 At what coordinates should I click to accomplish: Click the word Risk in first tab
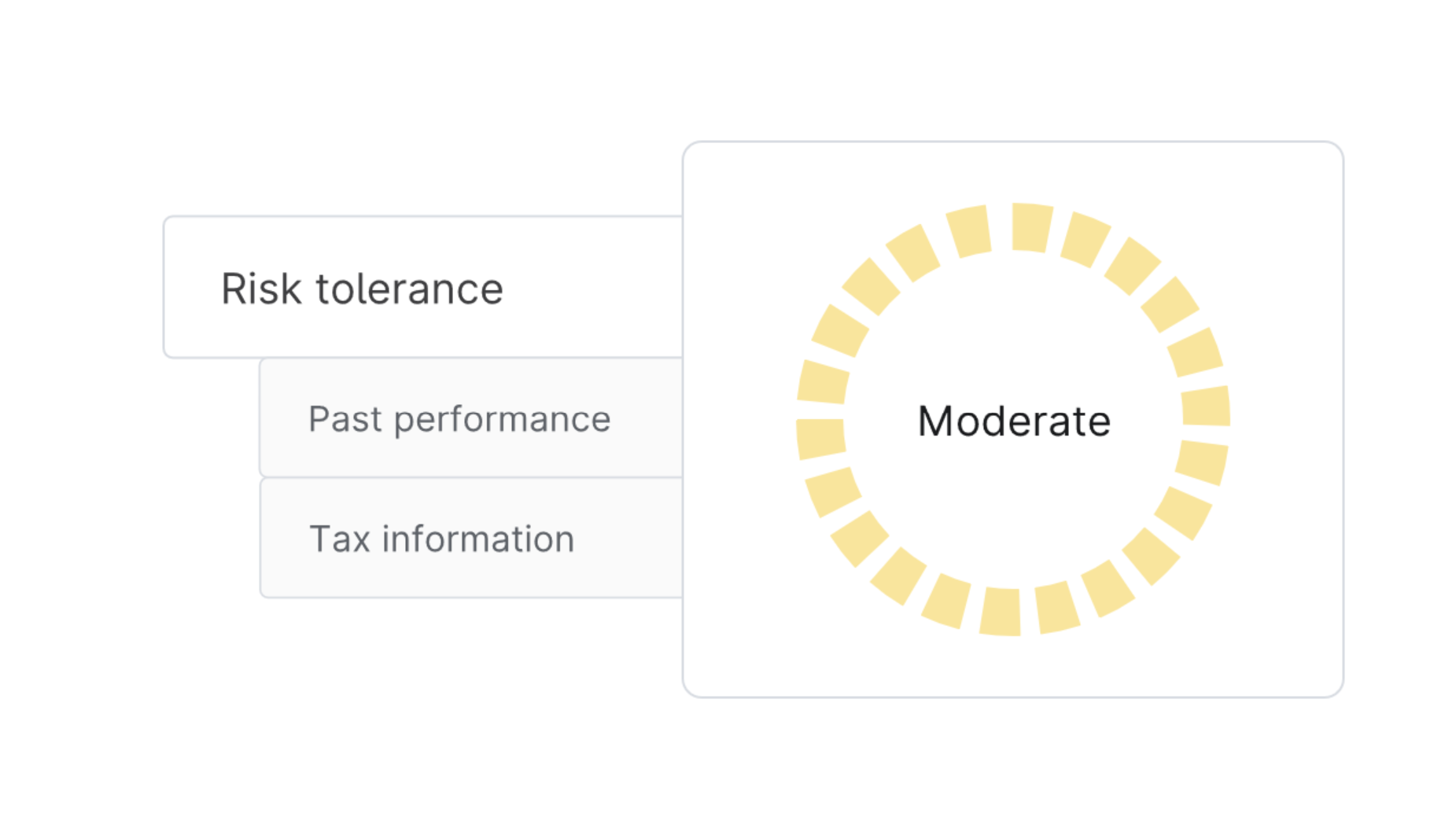pos(260,289)
